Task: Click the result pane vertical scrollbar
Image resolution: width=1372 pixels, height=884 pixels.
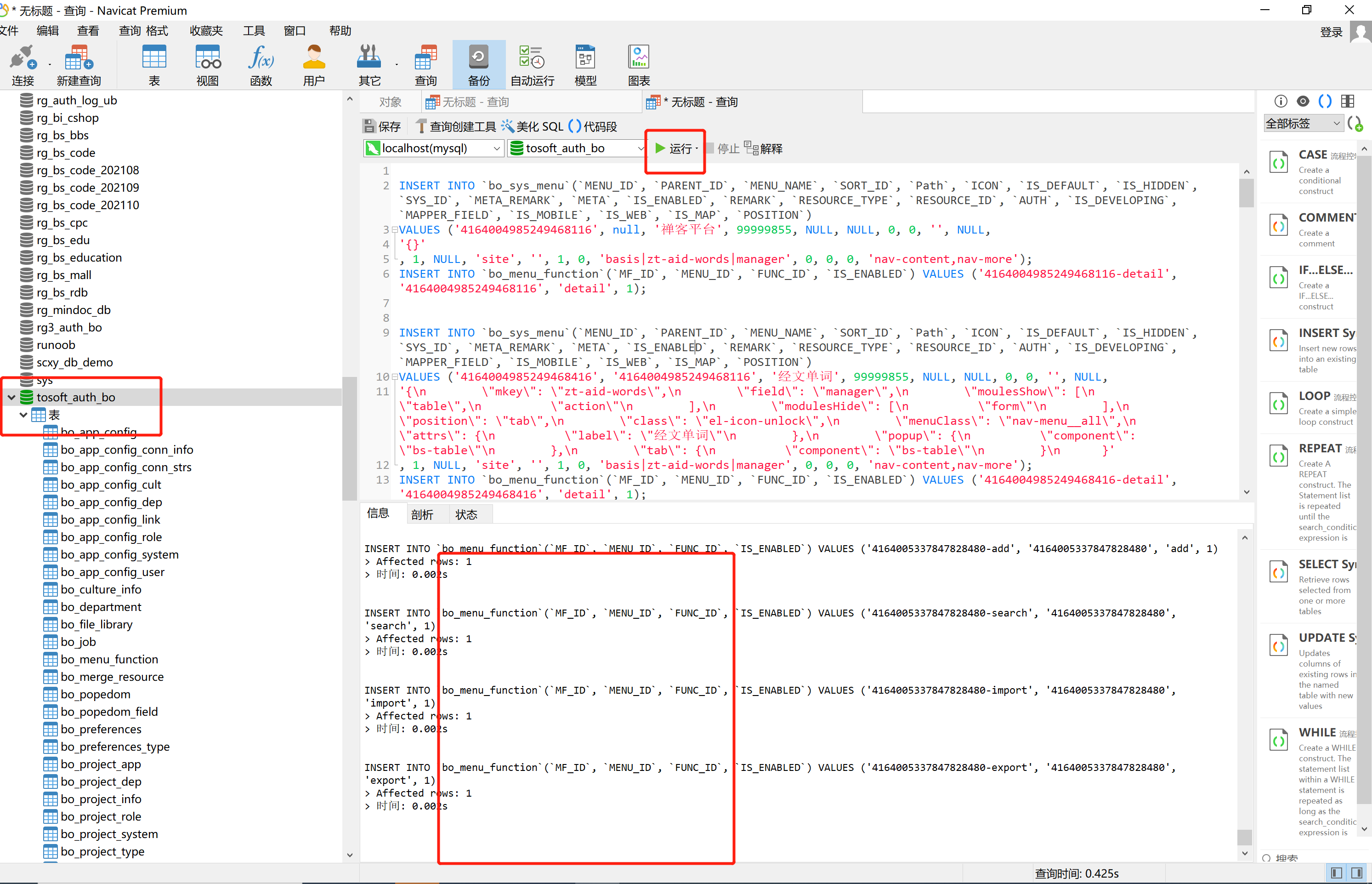Action: click(x=1244, y=837)
